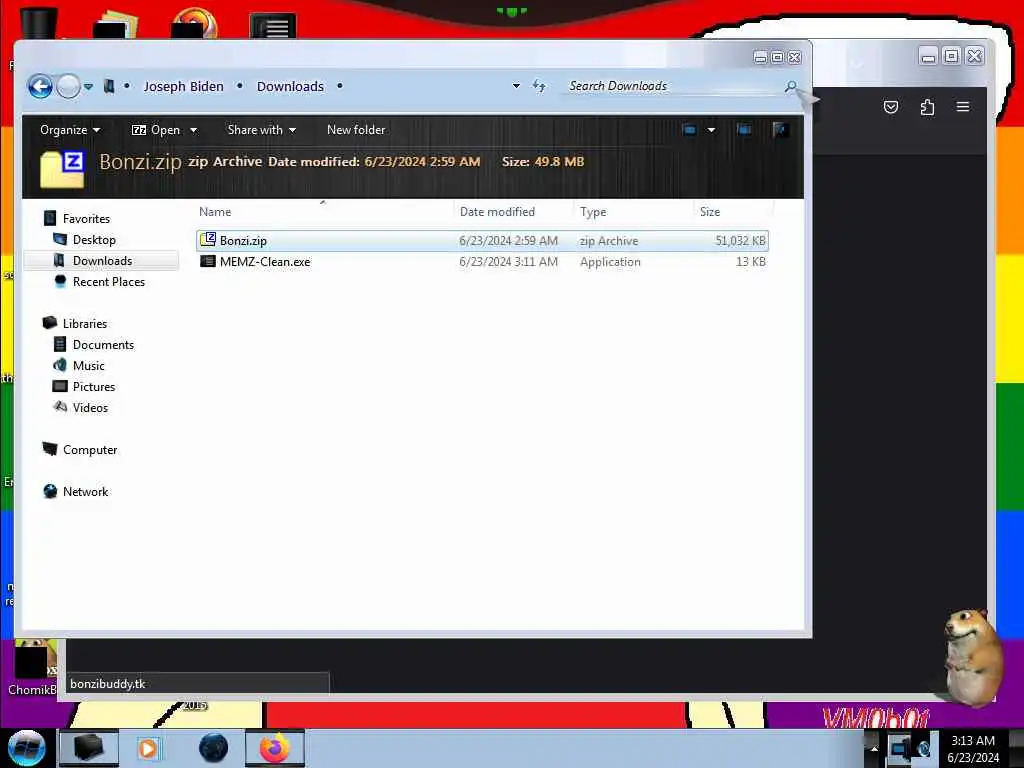Open Windows Media Player taskbar icon
This screenshot has height=768, width=1024.
(148, 748)
